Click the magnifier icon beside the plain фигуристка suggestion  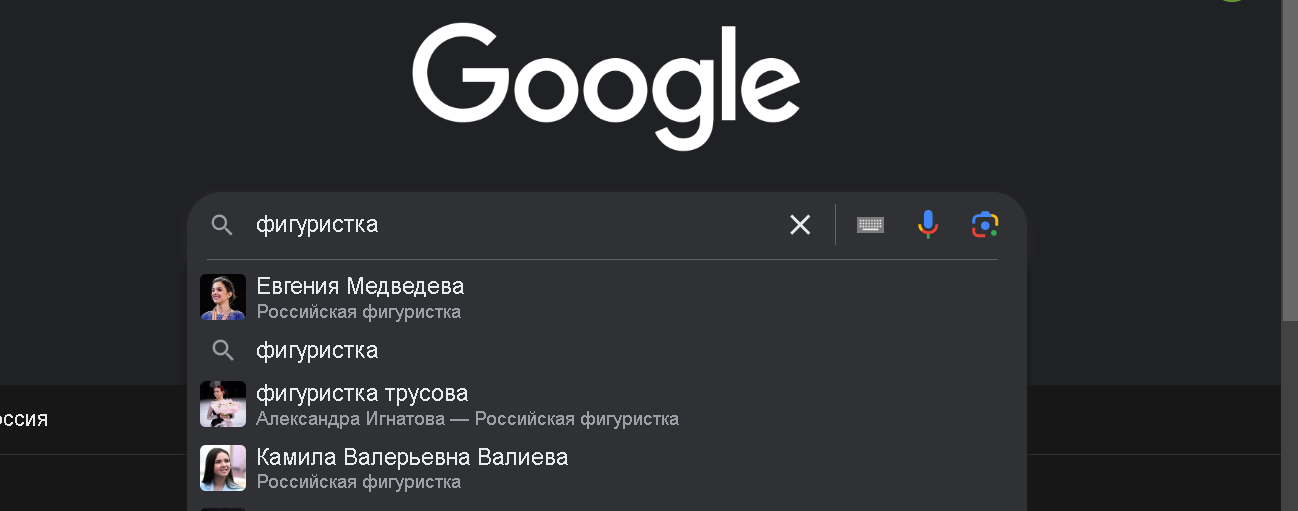pos(223,350)
